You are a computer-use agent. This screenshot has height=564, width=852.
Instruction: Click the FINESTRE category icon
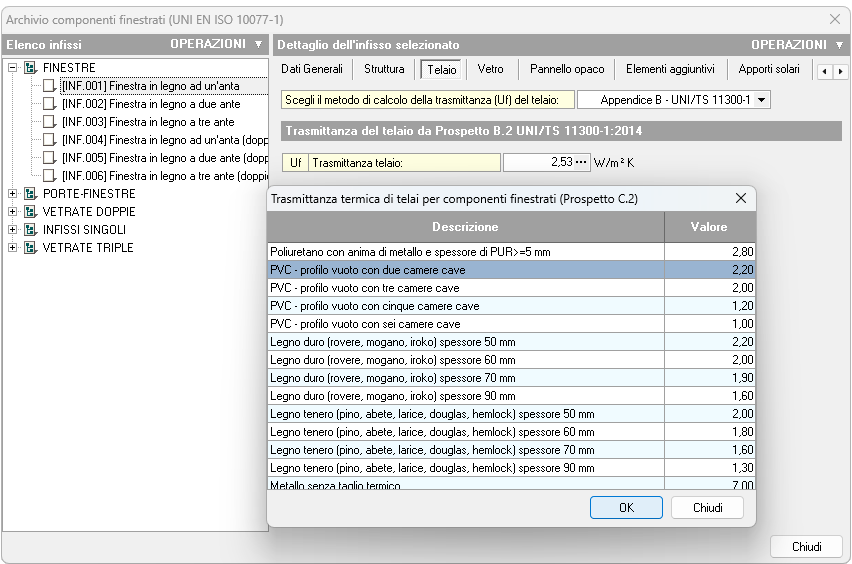click(x=30, y=68)
